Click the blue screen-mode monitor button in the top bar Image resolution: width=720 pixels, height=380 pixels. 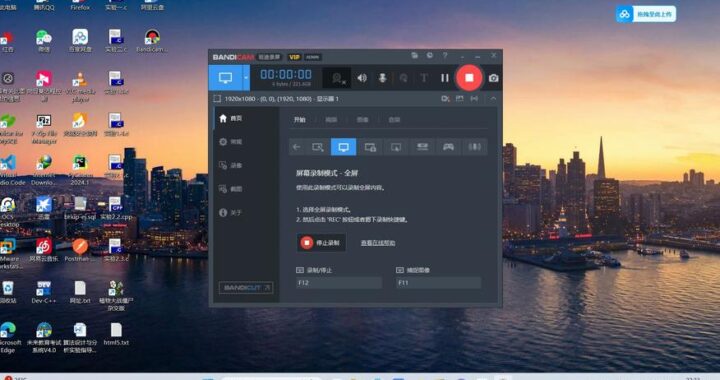(x=225, y=78)
